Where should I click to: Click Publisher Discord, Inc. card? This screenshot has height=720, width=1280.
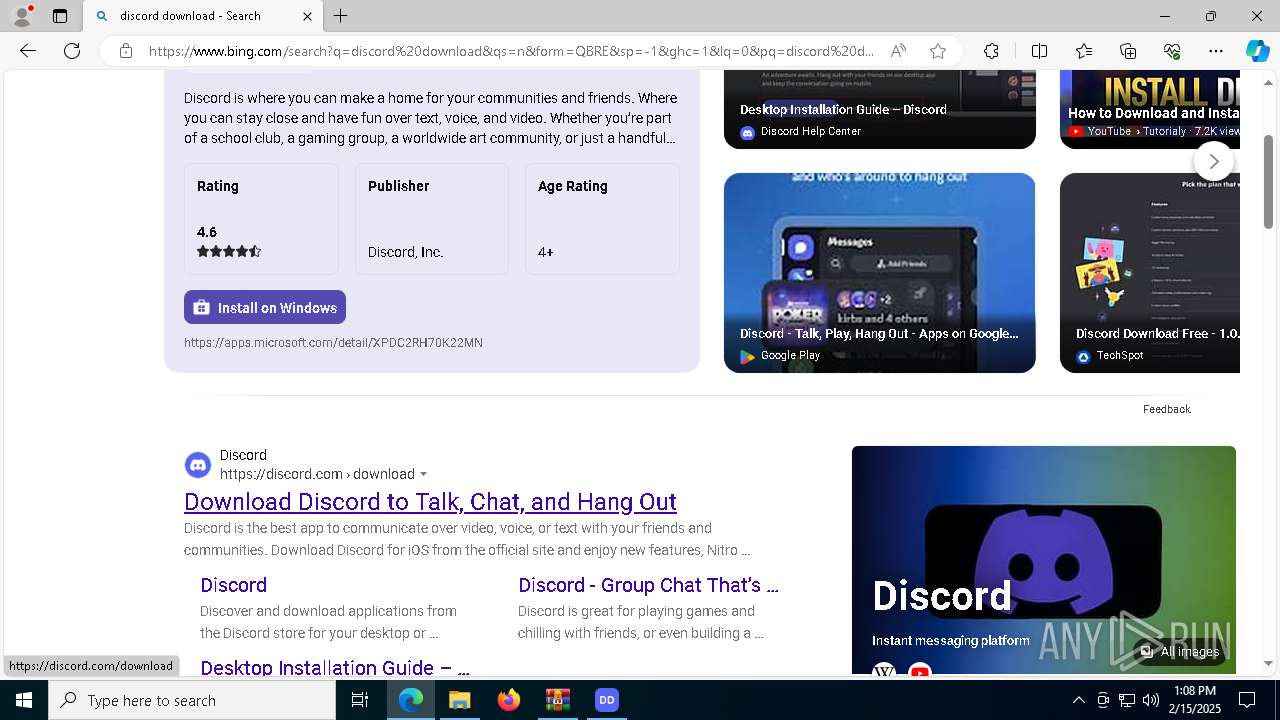coord(432,219)
